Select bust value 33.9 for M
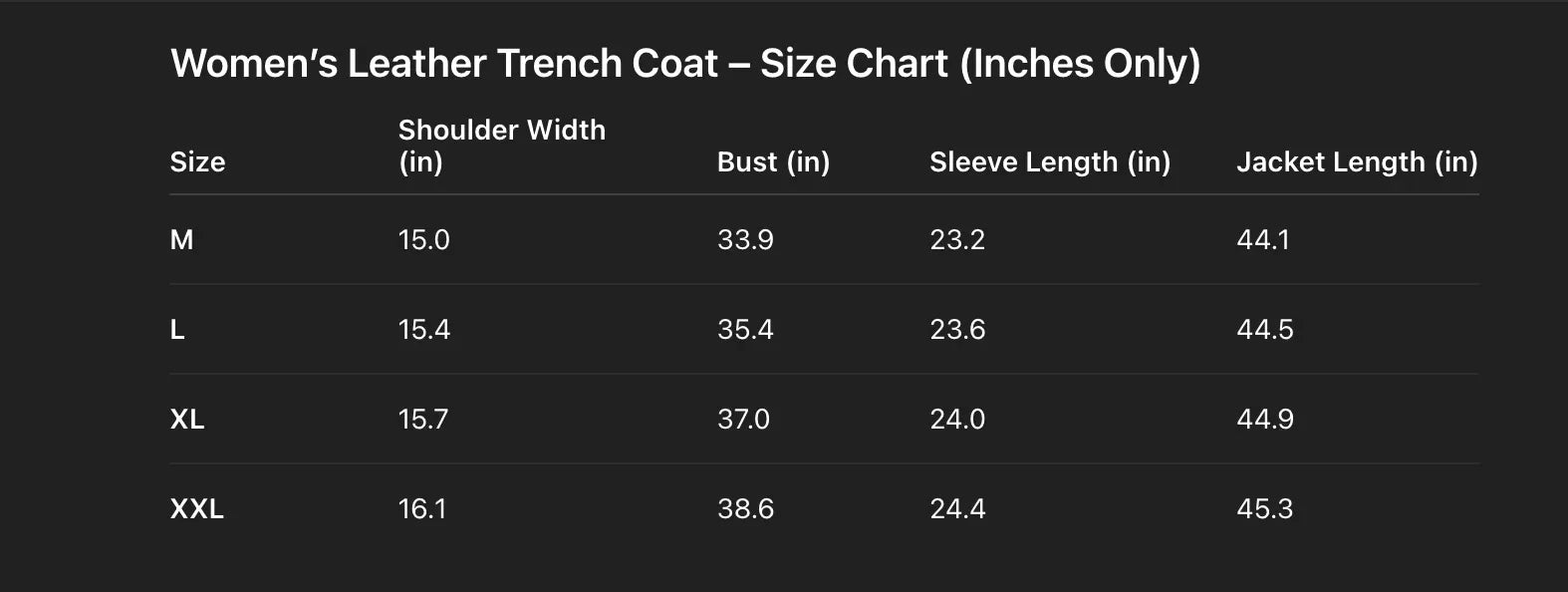The height and width of the screenshot is (592, 1568). click(x=745, y=239)
